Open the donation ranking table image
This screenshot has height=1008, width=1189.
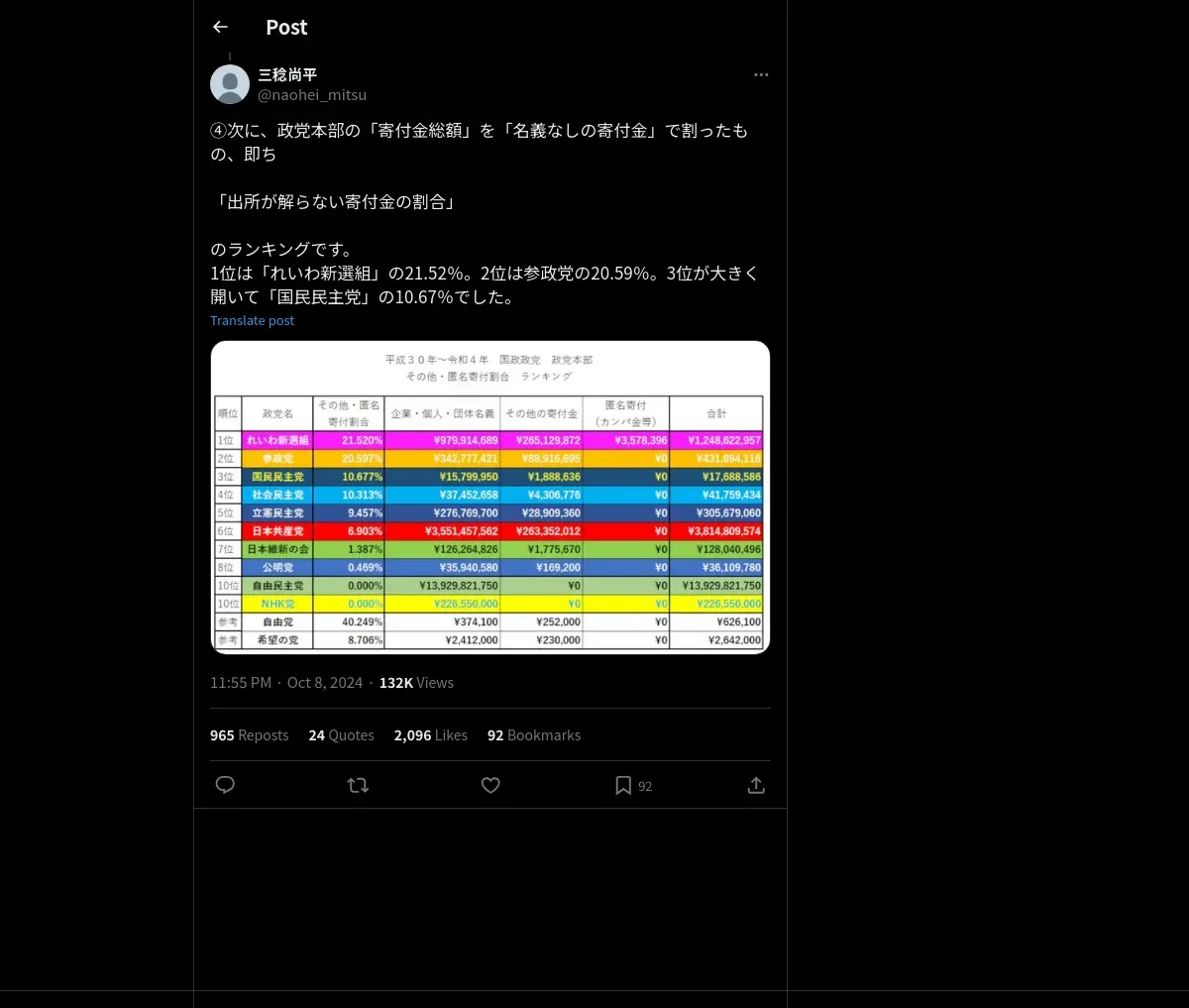click(x=490, y=498)
